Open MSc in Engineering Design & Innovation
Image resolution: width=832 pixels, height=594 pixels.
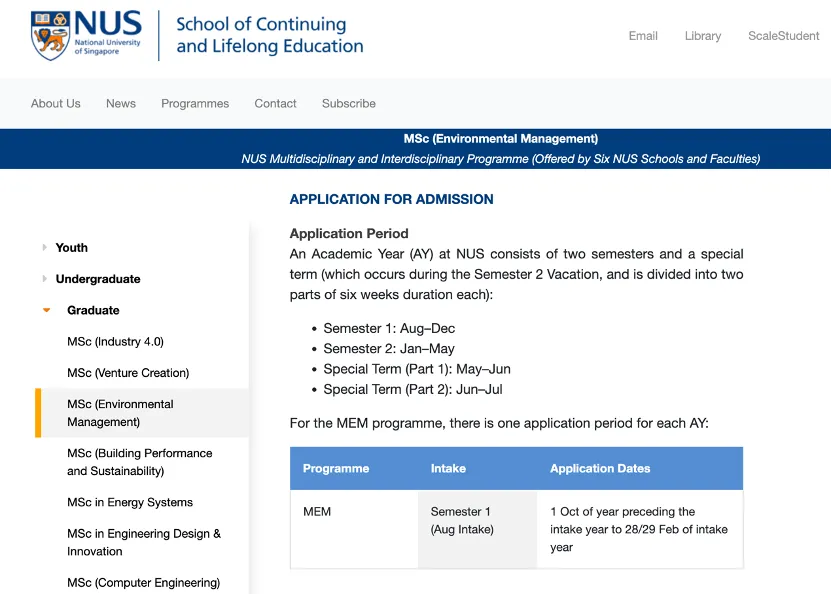coord(143,543)
